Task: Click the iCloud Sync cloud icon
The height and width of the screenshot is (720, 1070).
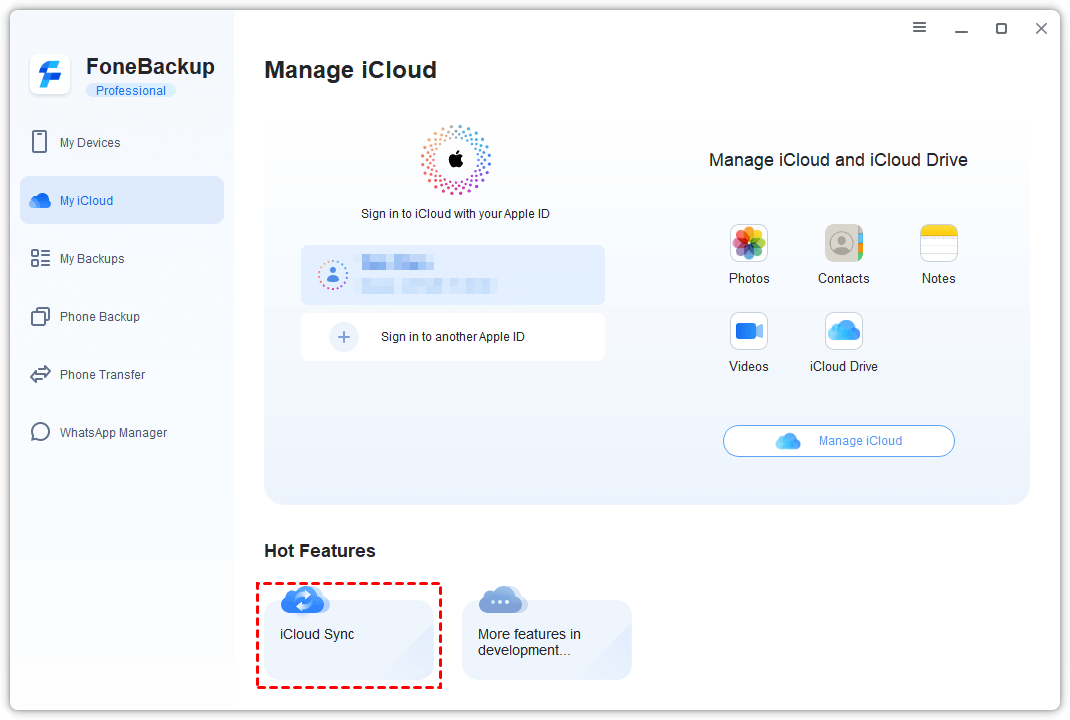Action: click(x=304, y=601)
